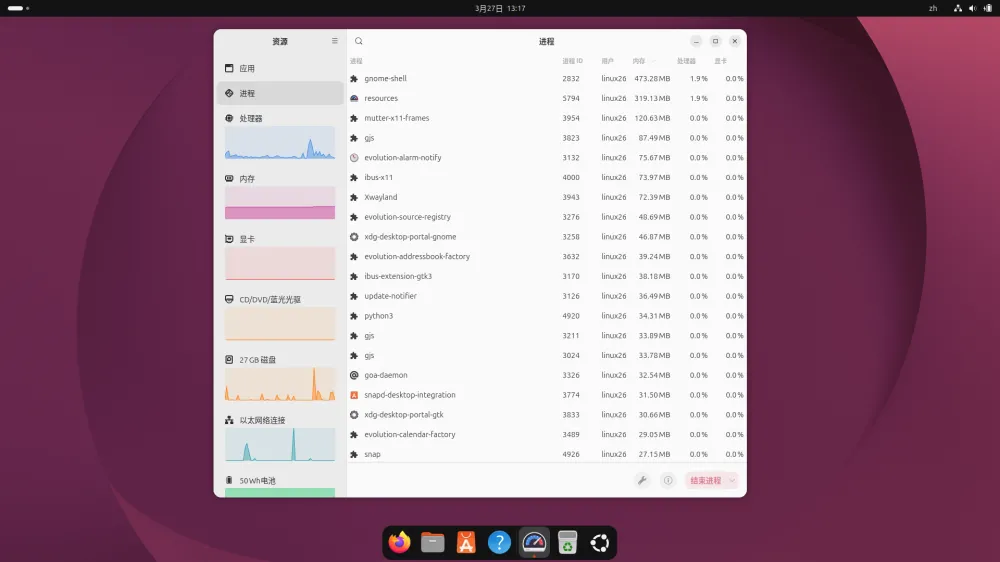Open zh input method menu
The height and width of the screenshot is (562, 1000).
pos(933,8)
